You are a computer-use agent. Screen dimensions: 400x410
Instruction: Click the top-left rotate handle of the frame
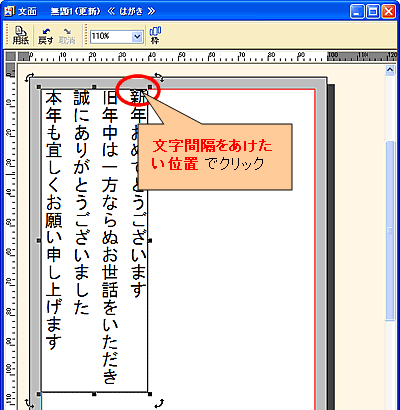(x=29, y=77)
